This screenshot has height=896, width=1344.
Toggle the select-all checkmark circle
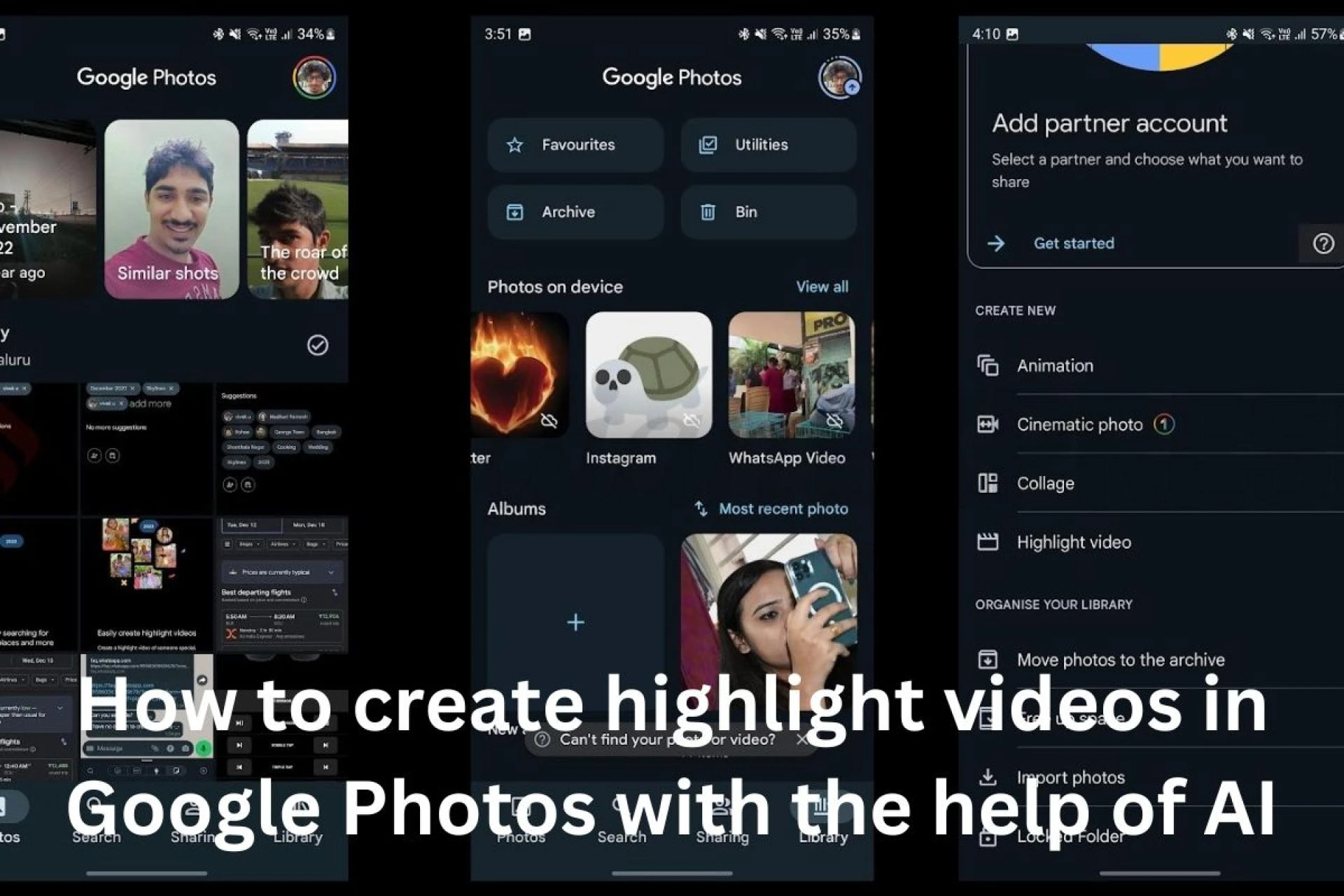[x=318, y=345]
